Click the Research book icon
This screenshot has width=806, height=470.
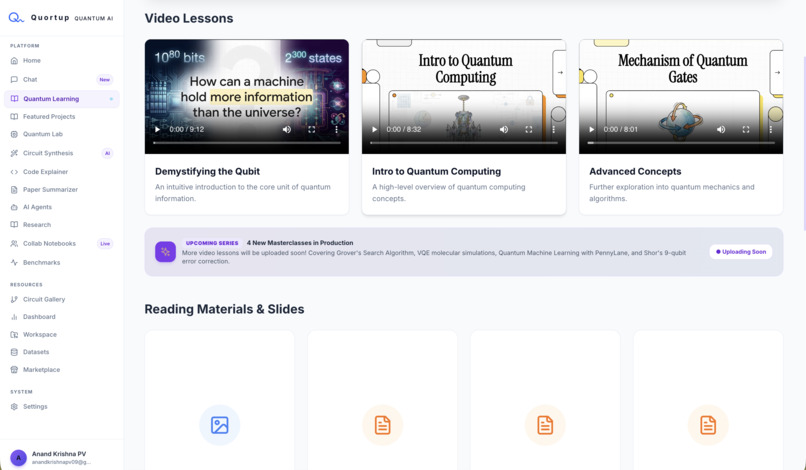14,225
